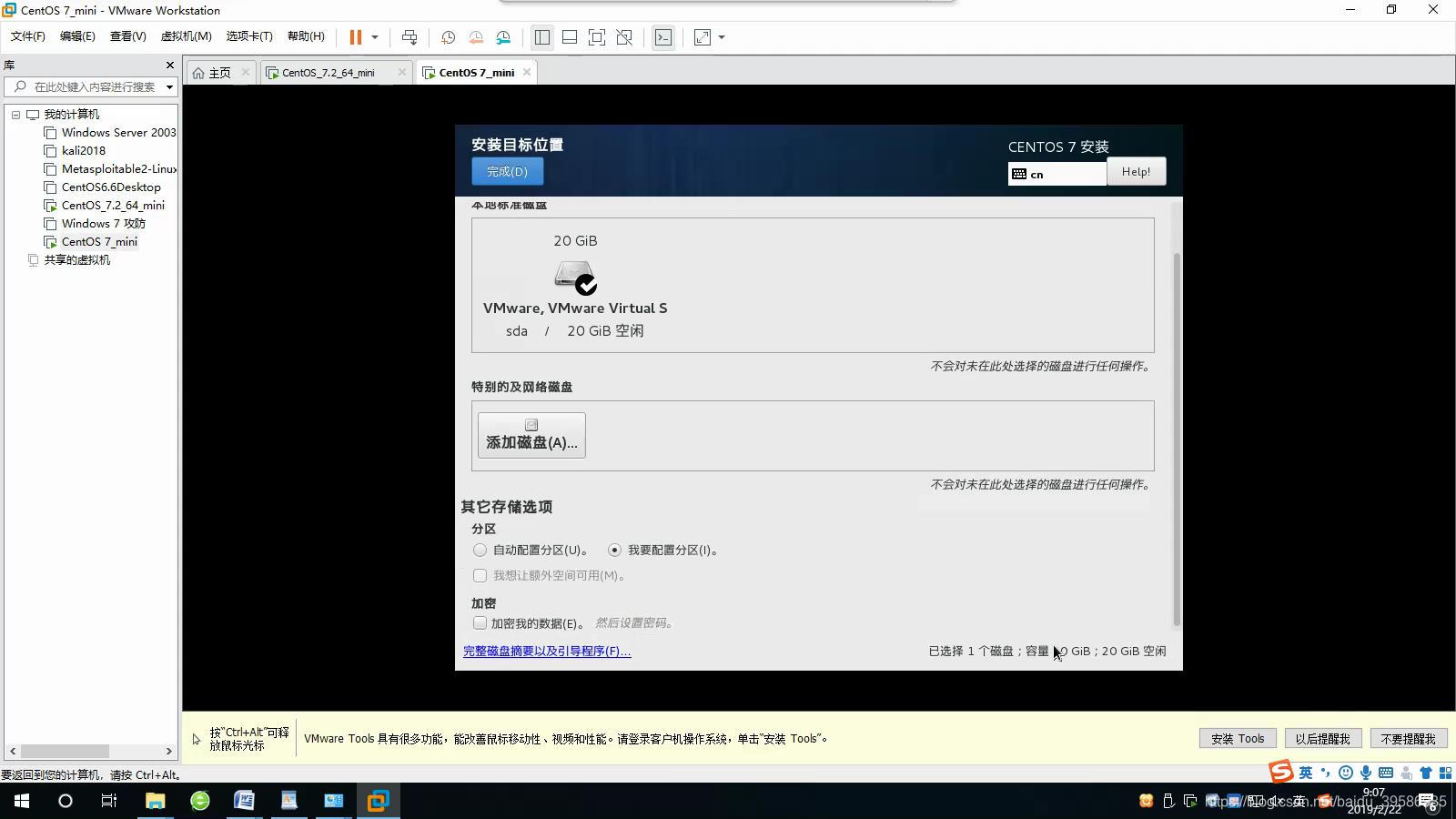Click the send Ctrl+Alt+Del icon
The height and width of the screenshot is (819, 1456).
409,37
